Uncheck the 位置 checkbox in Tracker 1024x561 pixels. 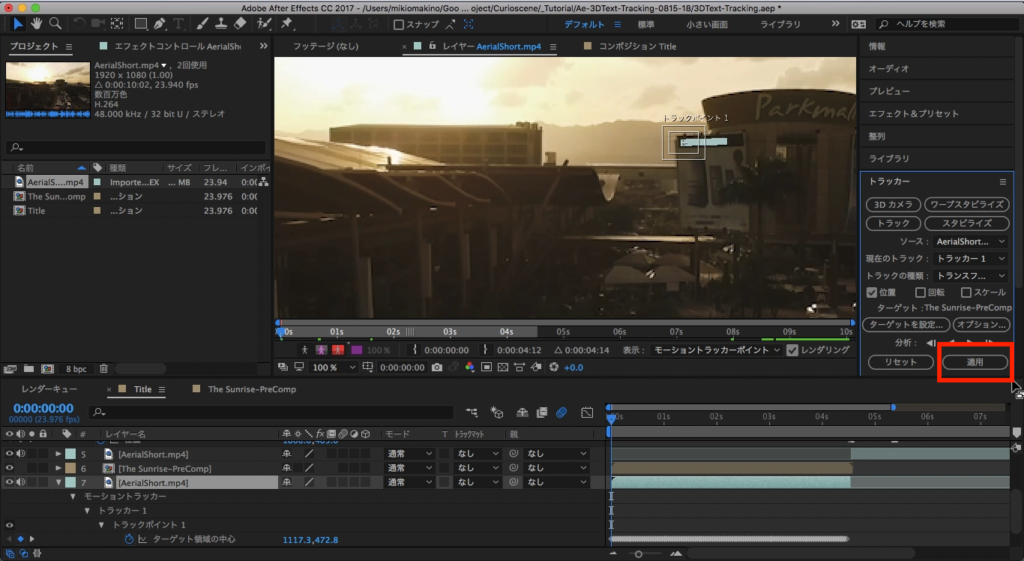tap(872, 292)
